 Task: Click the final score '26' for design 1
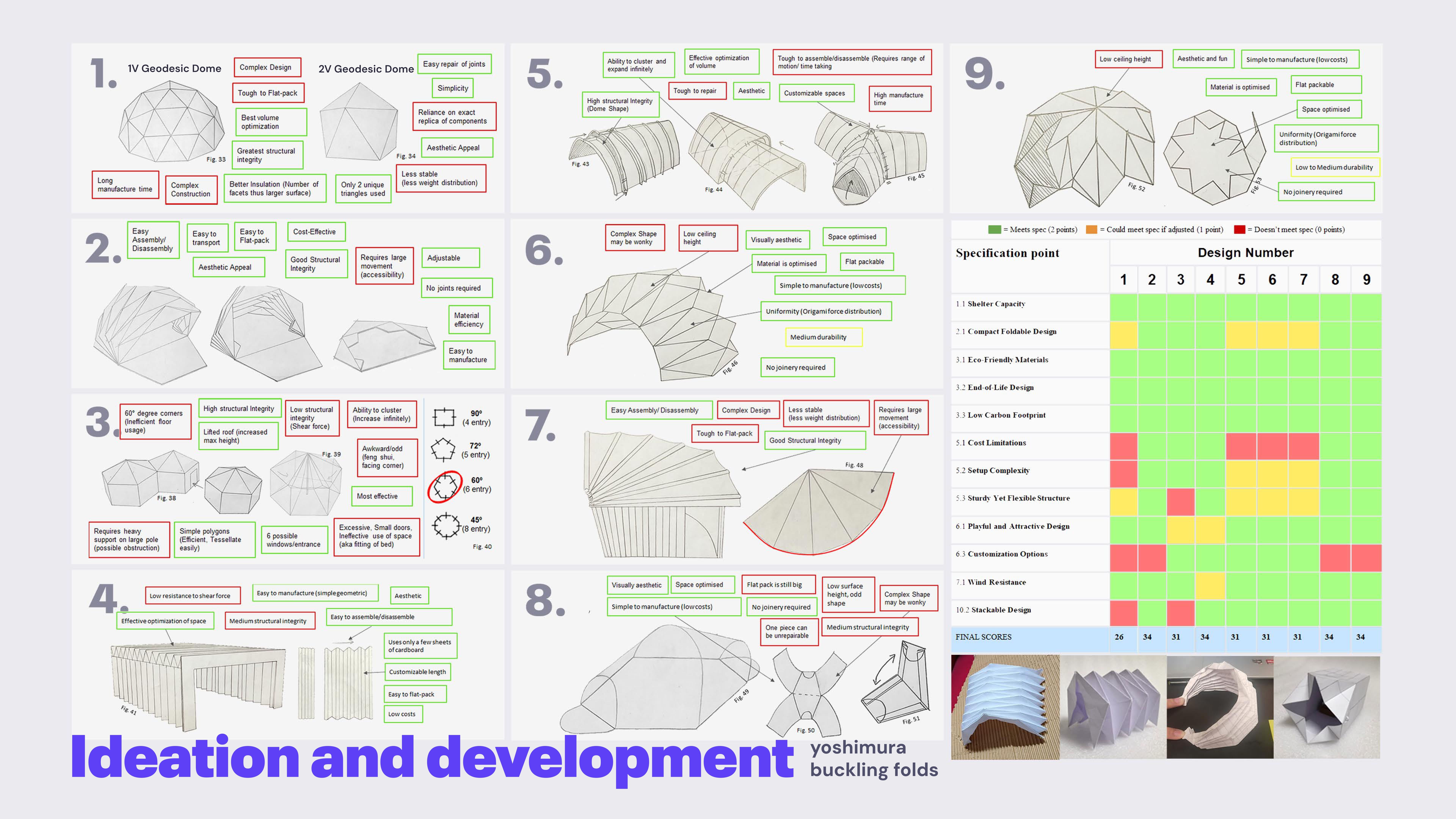pyautogui.click(x=1119, y=637)
